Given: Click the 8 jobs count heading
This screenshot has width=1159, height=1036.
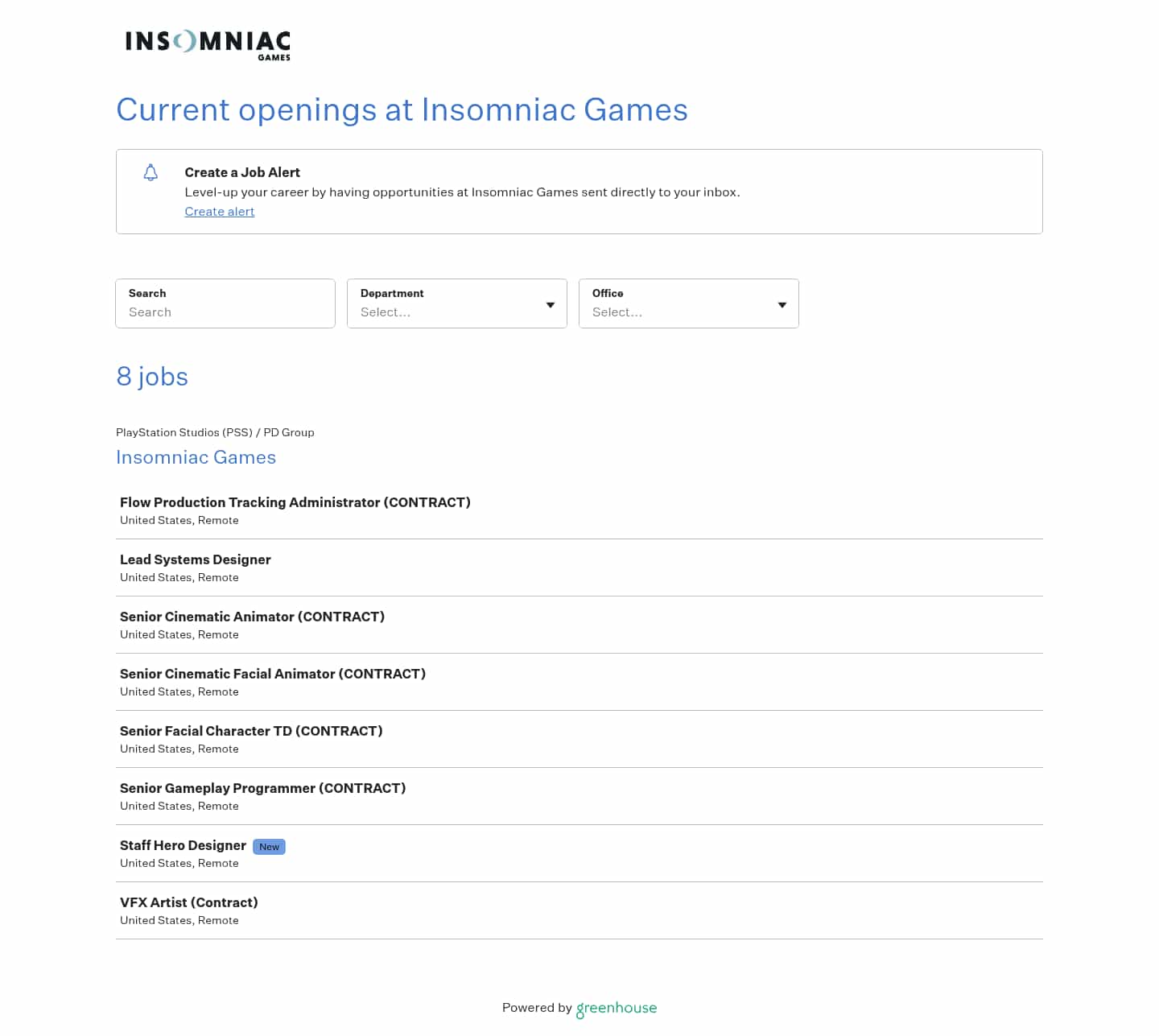Looking at the screenshot, I should [152, 377].
